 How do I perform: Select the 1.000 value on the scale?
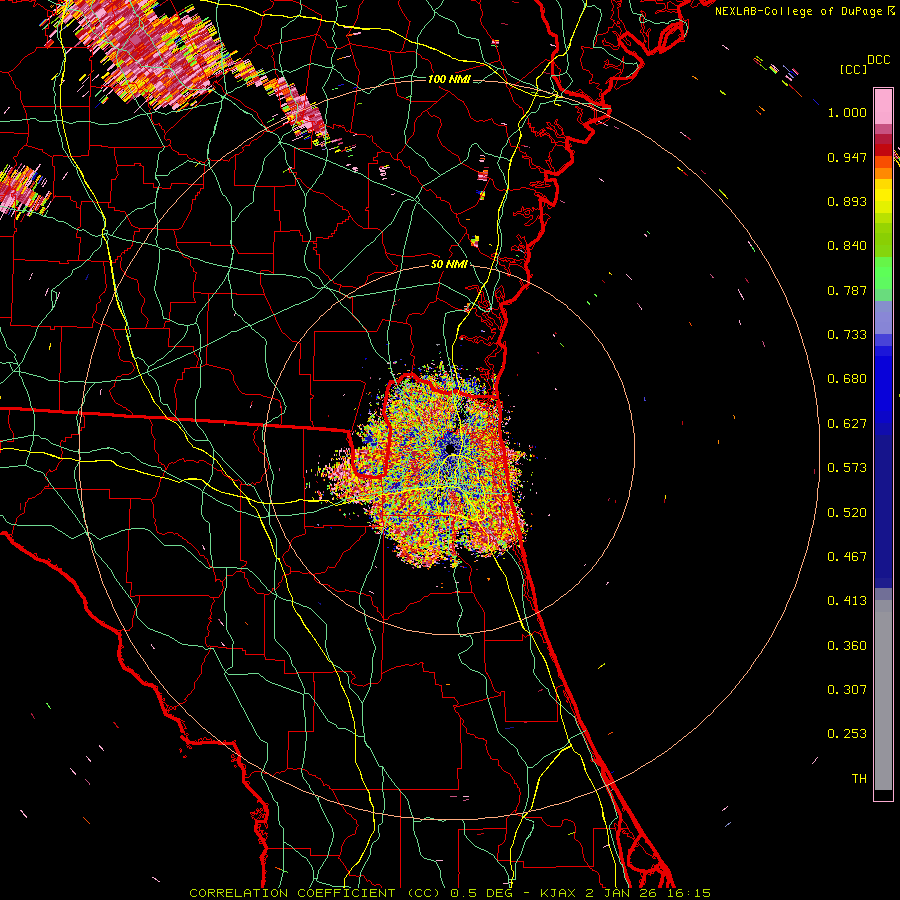tap(847, 112)
